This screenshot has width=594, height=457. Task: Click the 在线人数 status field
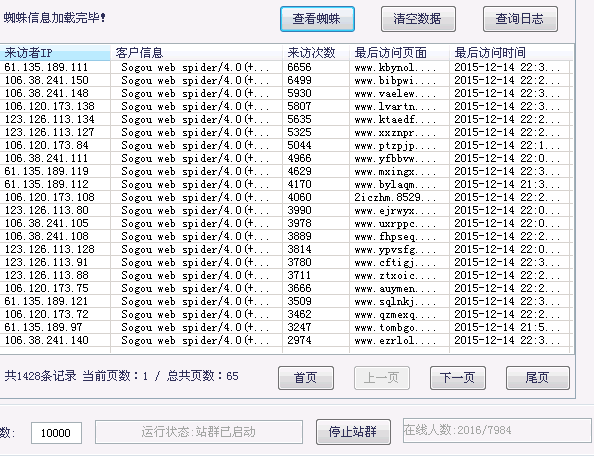pyautogui.click(x=497, y=430)
